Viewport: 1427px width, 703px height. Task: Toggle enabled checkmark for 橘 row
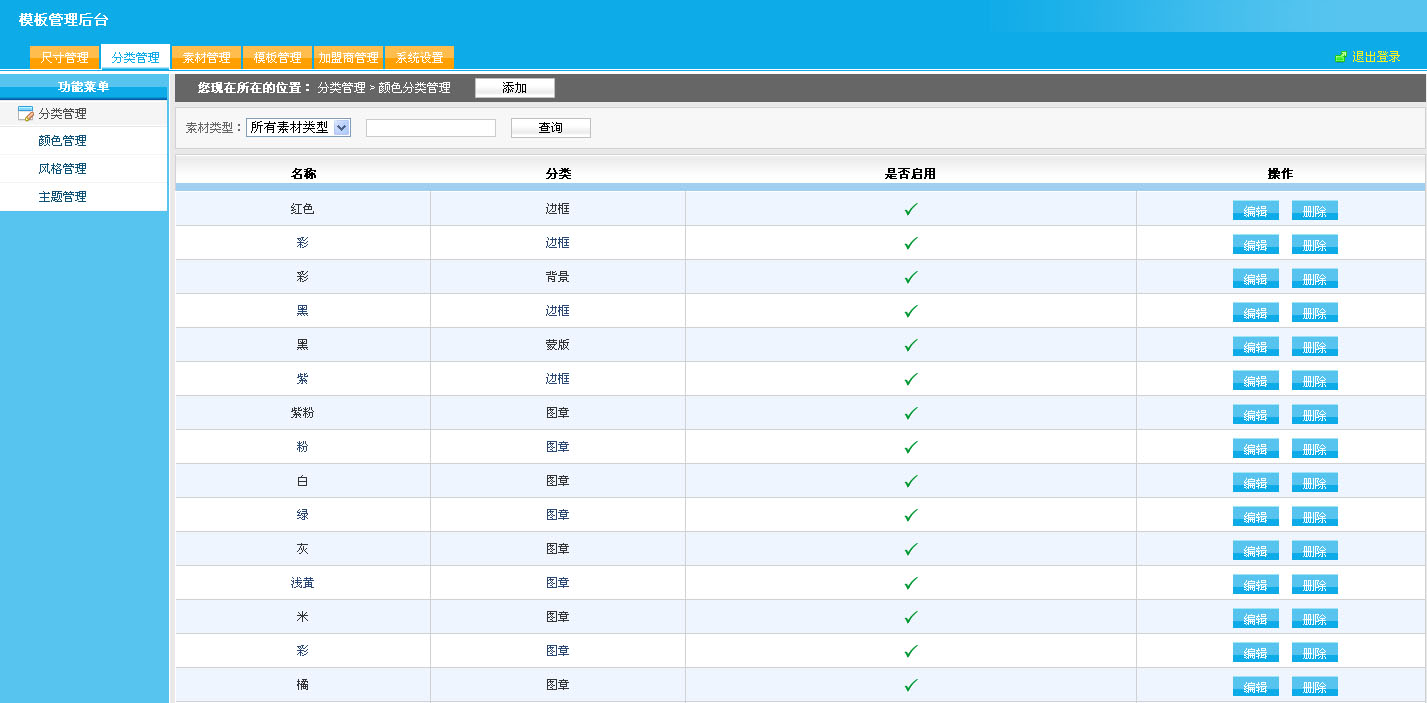pos(911,685)
